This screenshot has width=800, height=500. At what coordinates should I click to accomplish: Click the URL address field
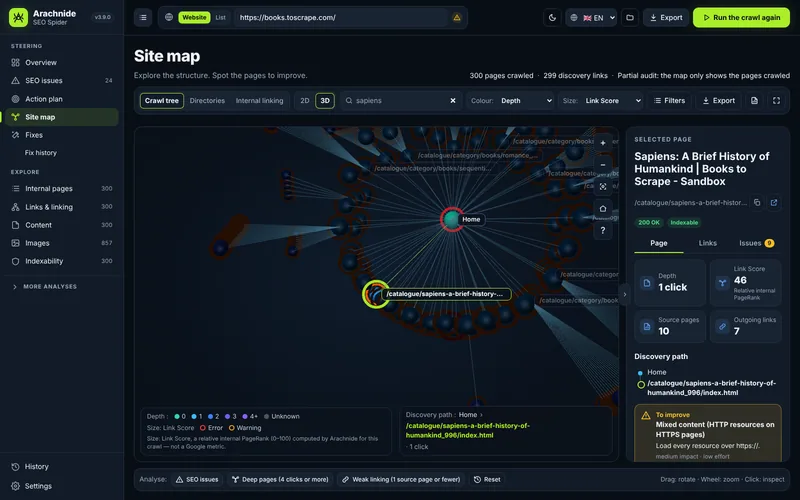[340, 17]
